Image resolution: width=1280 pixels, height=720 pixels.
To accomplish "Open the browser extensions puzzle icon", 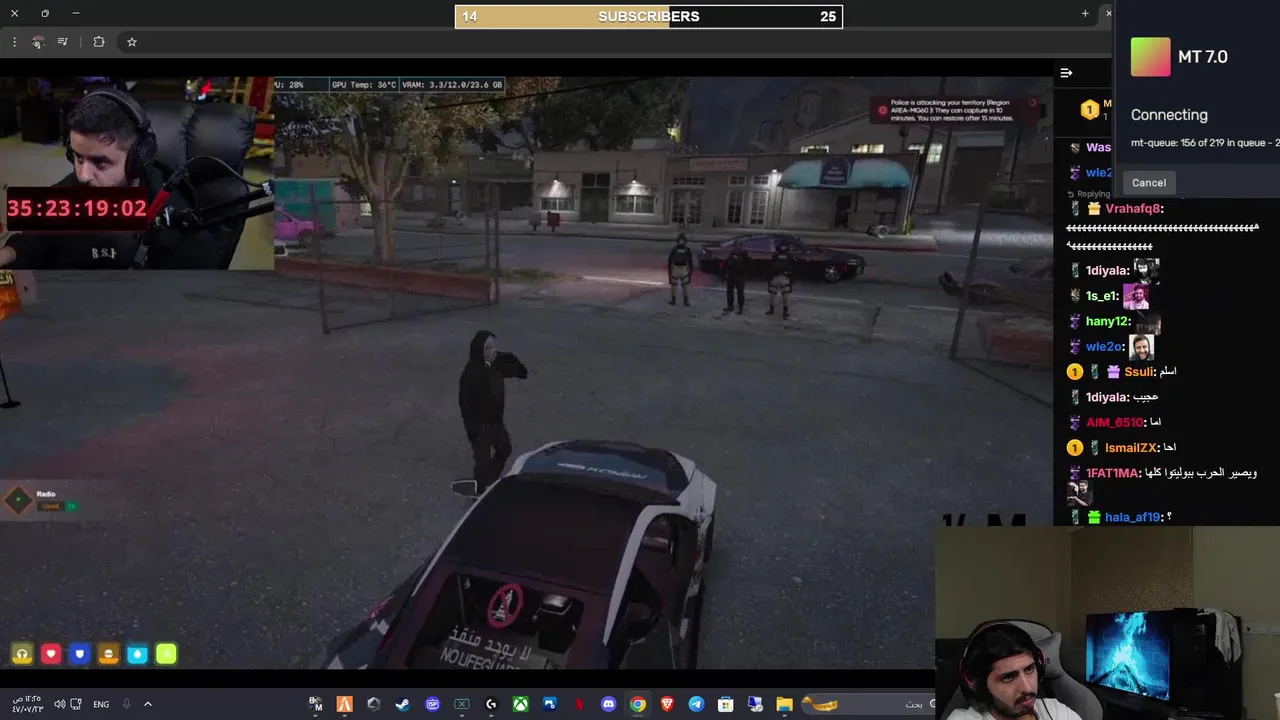I will pyautogui.click(x=98, y=42).
